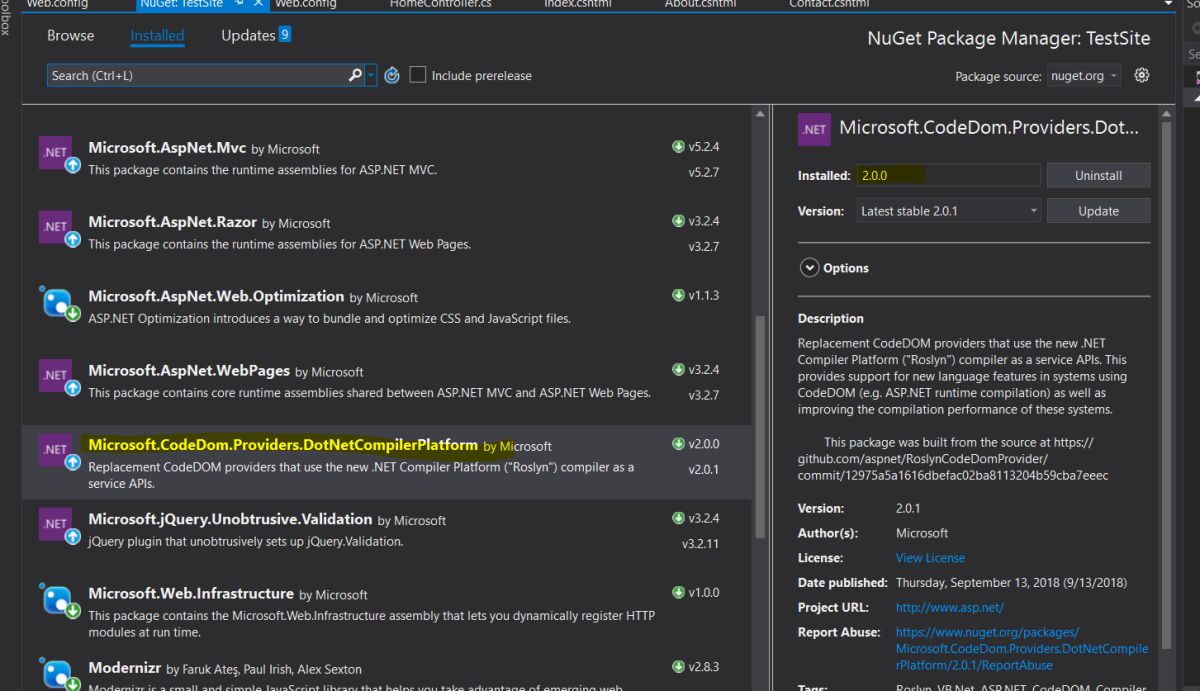Click the v2.0.1 available version text
The width and height of the screenshot is (1200, 691).
703,469
